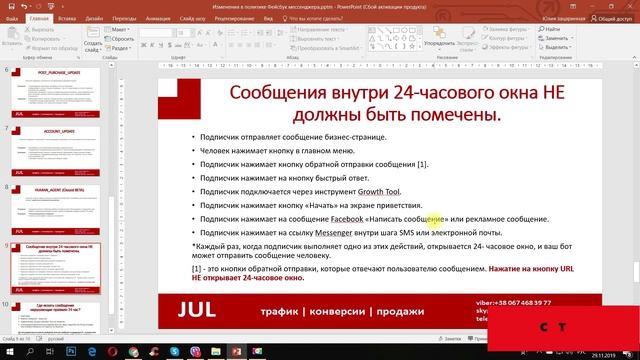This screenshot has height=360, width=640.
Task: Collapse the ribbon with the arrow
Action: pos(634,58)
